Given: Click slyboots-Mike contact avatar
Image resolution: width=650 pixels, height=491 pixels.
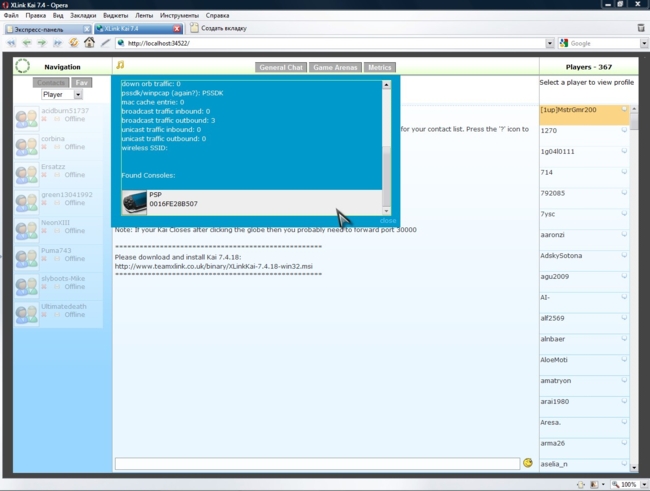Looking at the screenshot, I should pos(27,286).
